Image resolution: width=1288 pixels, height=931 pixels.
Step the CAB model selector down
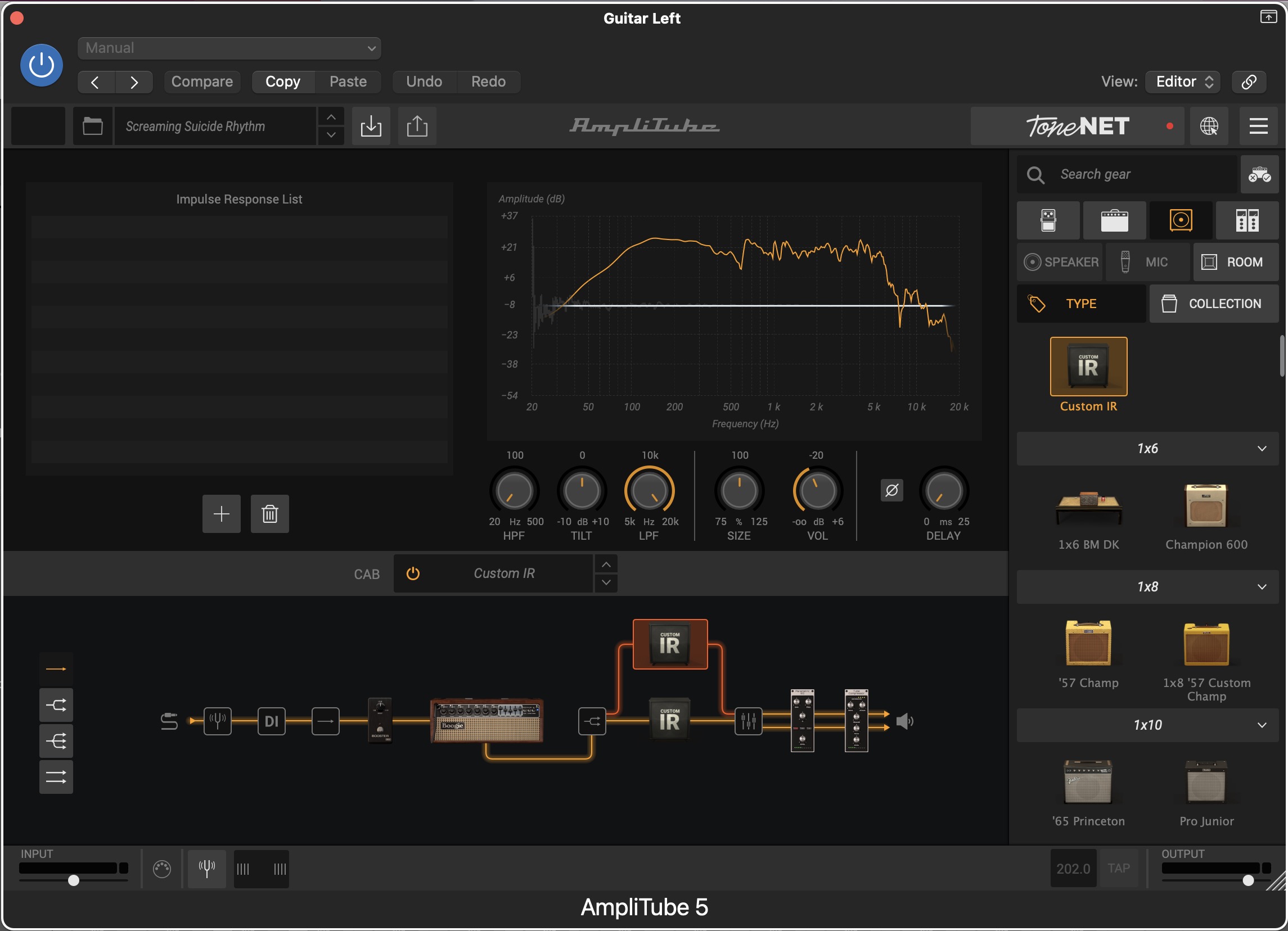606,583
